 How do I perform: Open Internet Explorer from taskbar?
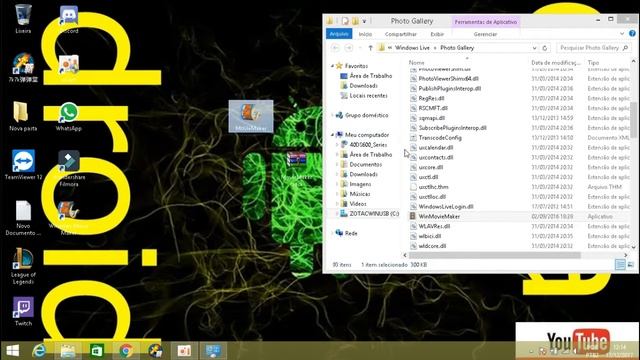point(39,351)
